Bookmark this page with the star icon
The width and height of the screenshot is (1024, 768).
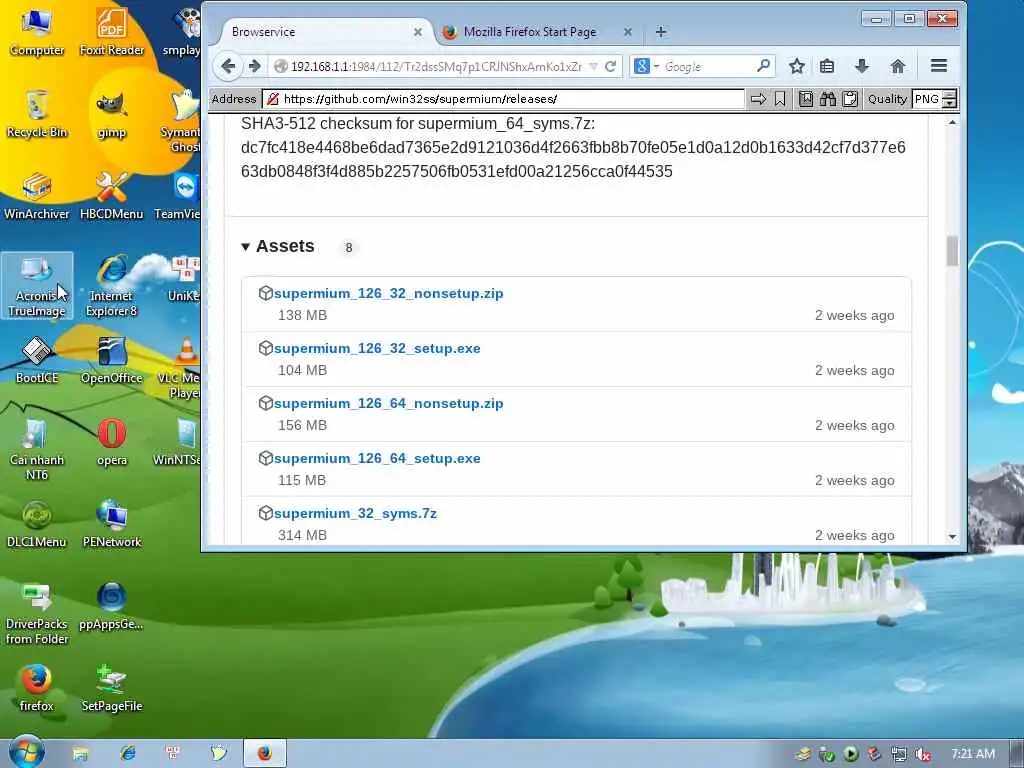tap(796, 66)
